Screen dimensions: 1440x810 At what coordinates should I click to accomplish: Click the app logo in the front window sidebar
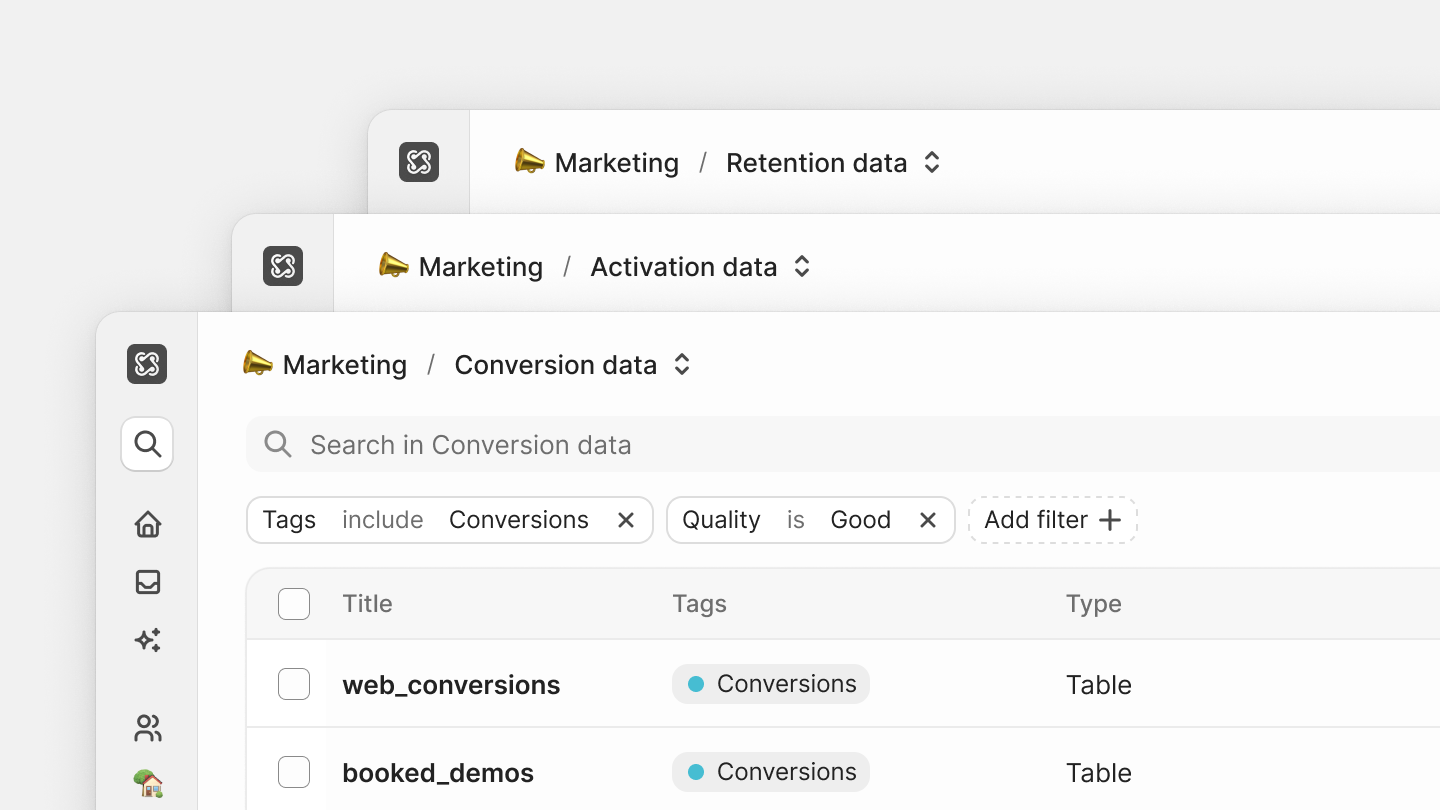(x=147, y=364)
